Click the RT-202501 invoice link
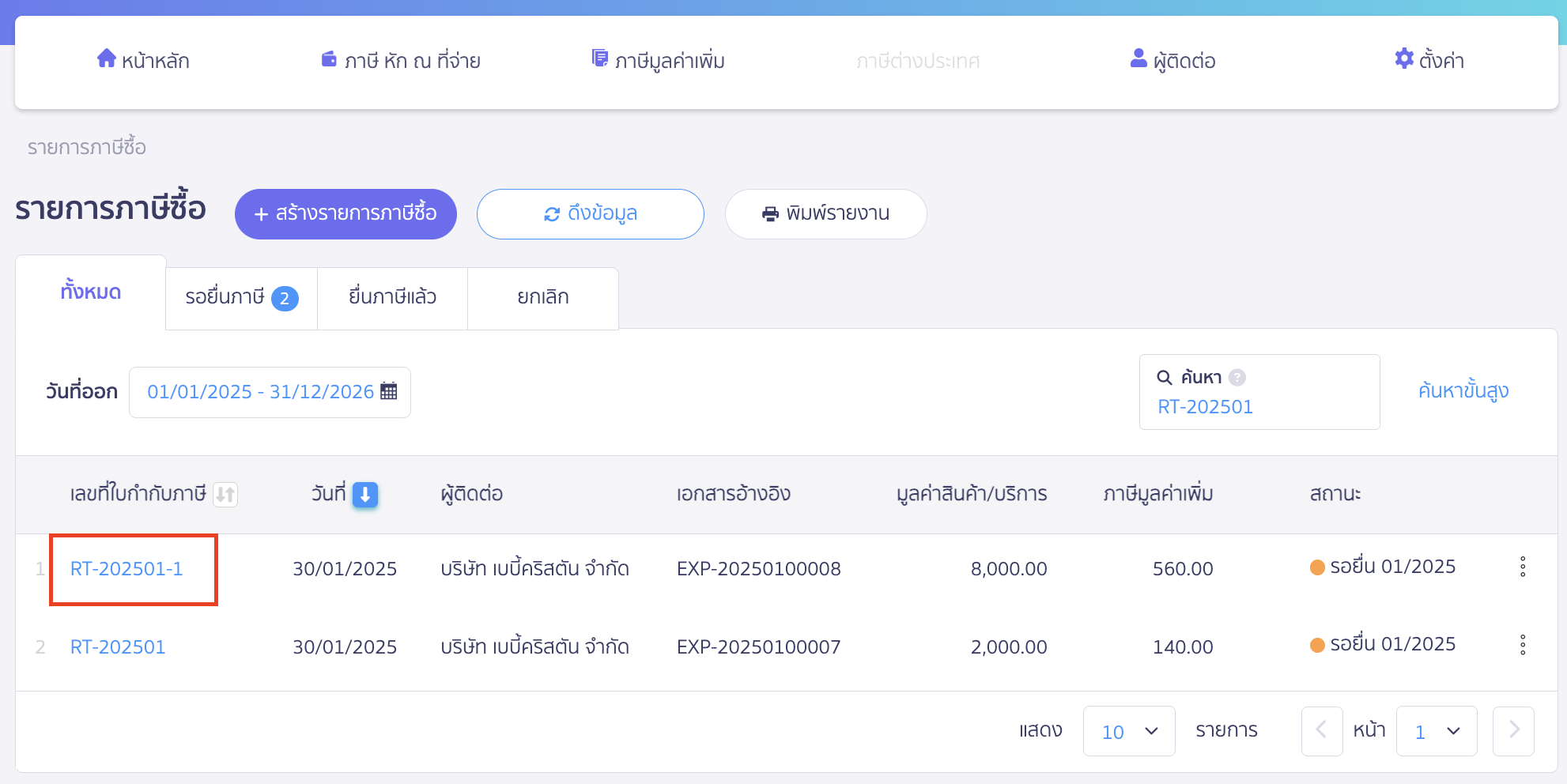1567x784 pixels. [x=117, y=646]
